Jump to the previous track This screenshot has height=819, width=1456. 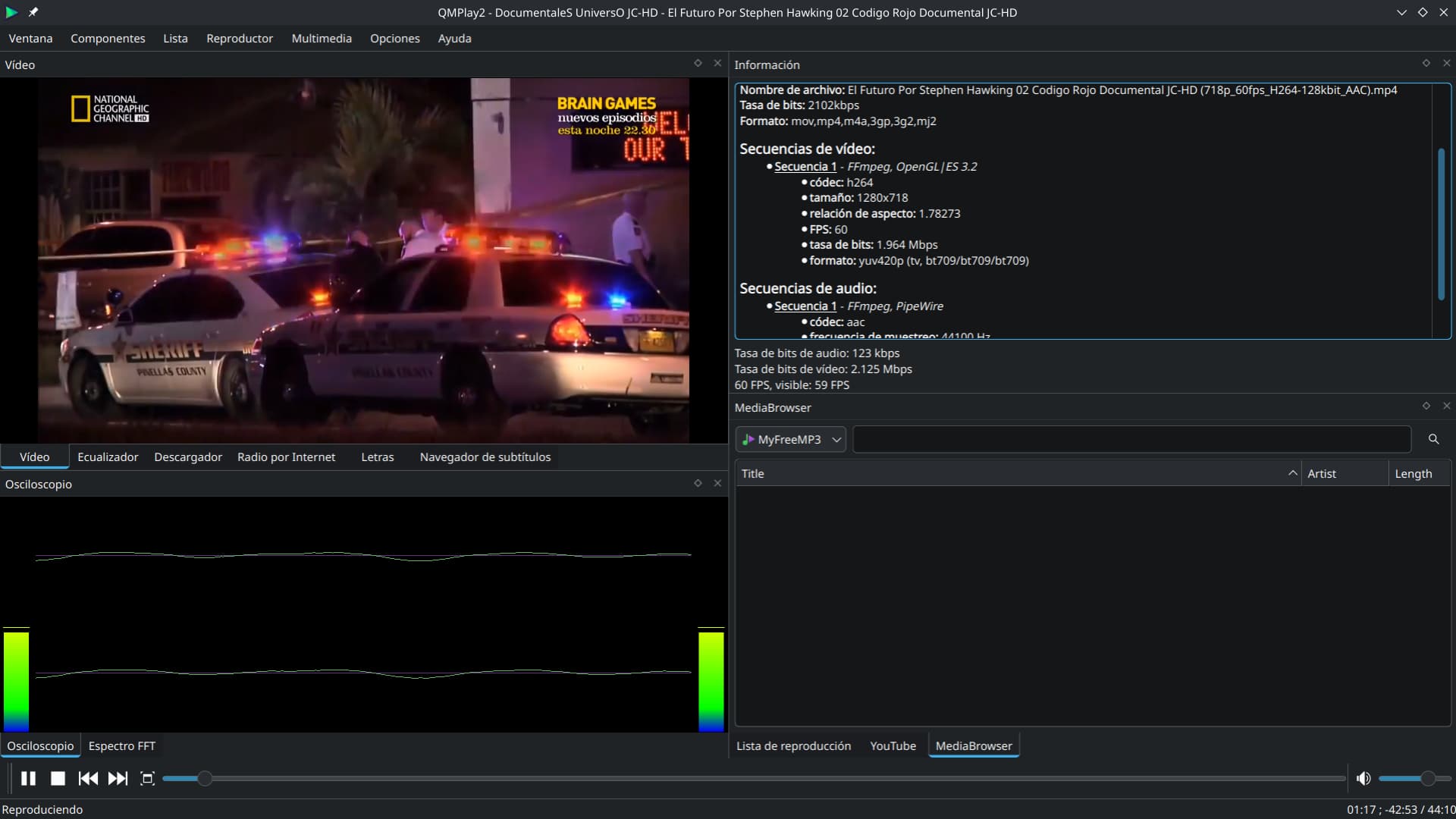[x=88, y=778]
